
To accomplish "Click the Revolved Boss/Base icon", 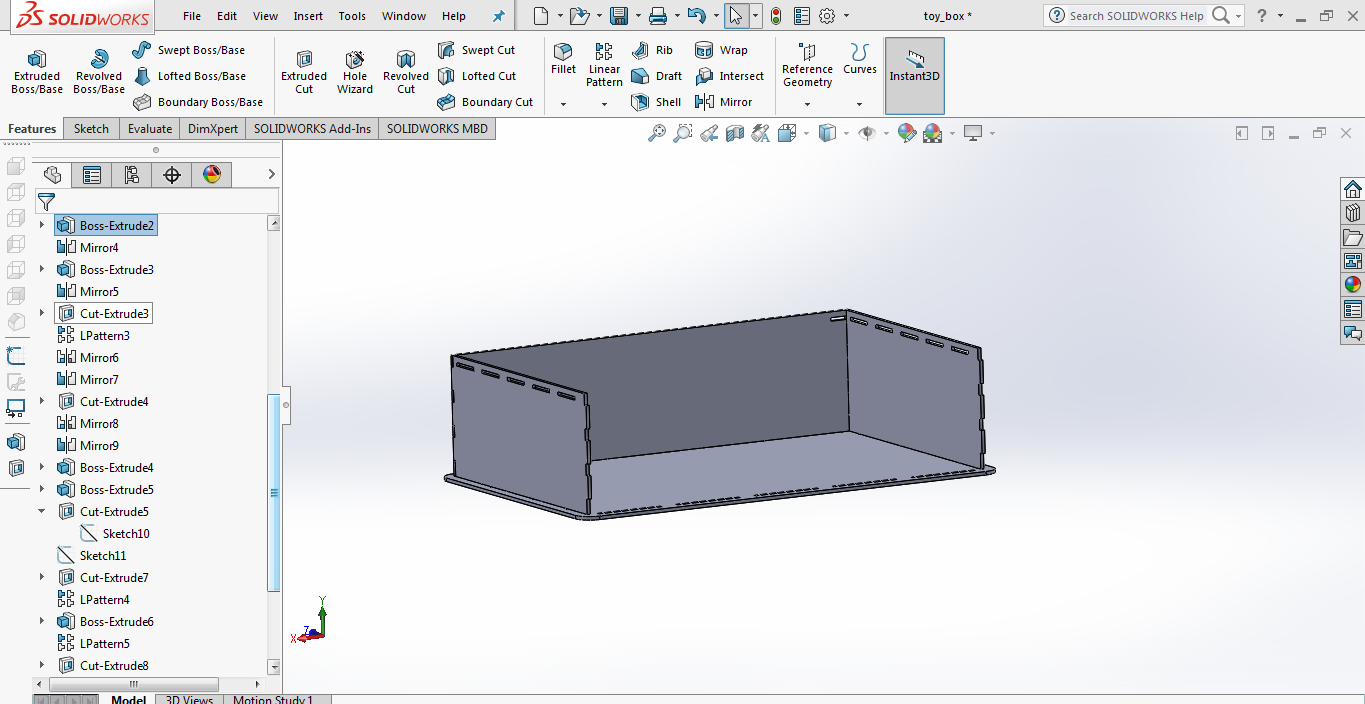I will coord(99,72).
